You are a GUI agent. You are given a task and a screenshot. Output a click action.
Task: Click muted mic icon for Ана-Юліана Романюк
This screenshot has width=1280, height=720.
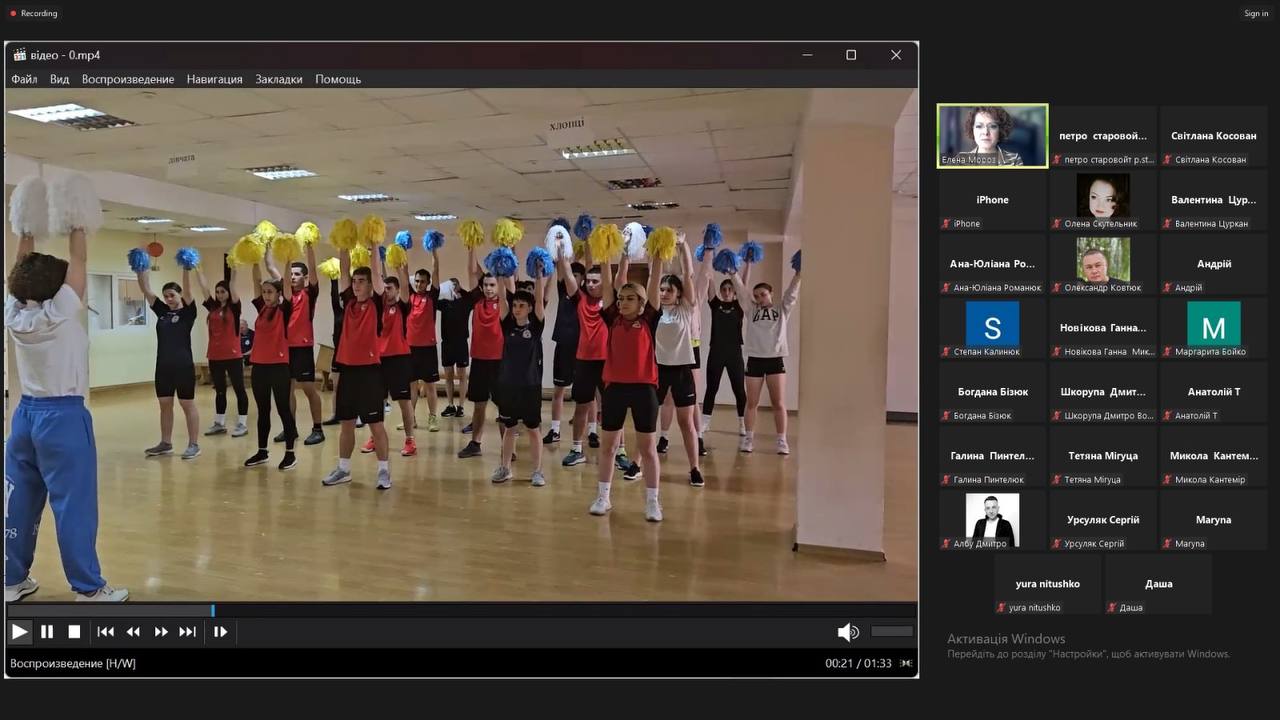tap(946, 288)
